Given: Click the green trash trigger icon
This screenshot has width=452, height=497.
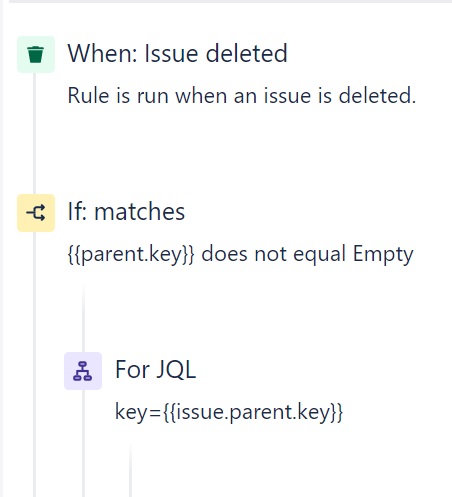Looking at the screenshot, I should coord(36,54).
